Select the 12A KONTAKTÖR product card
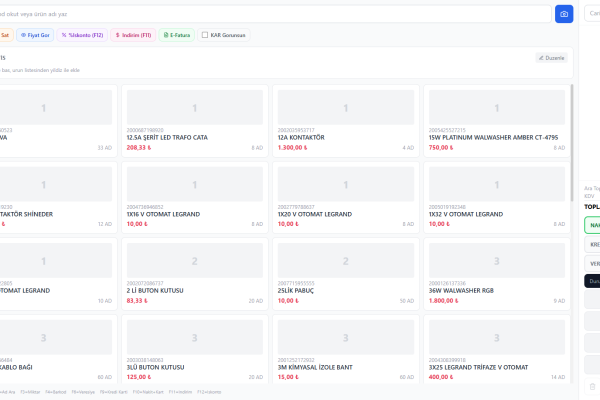This screenshot has height=400, width=600. coord(345,120)
